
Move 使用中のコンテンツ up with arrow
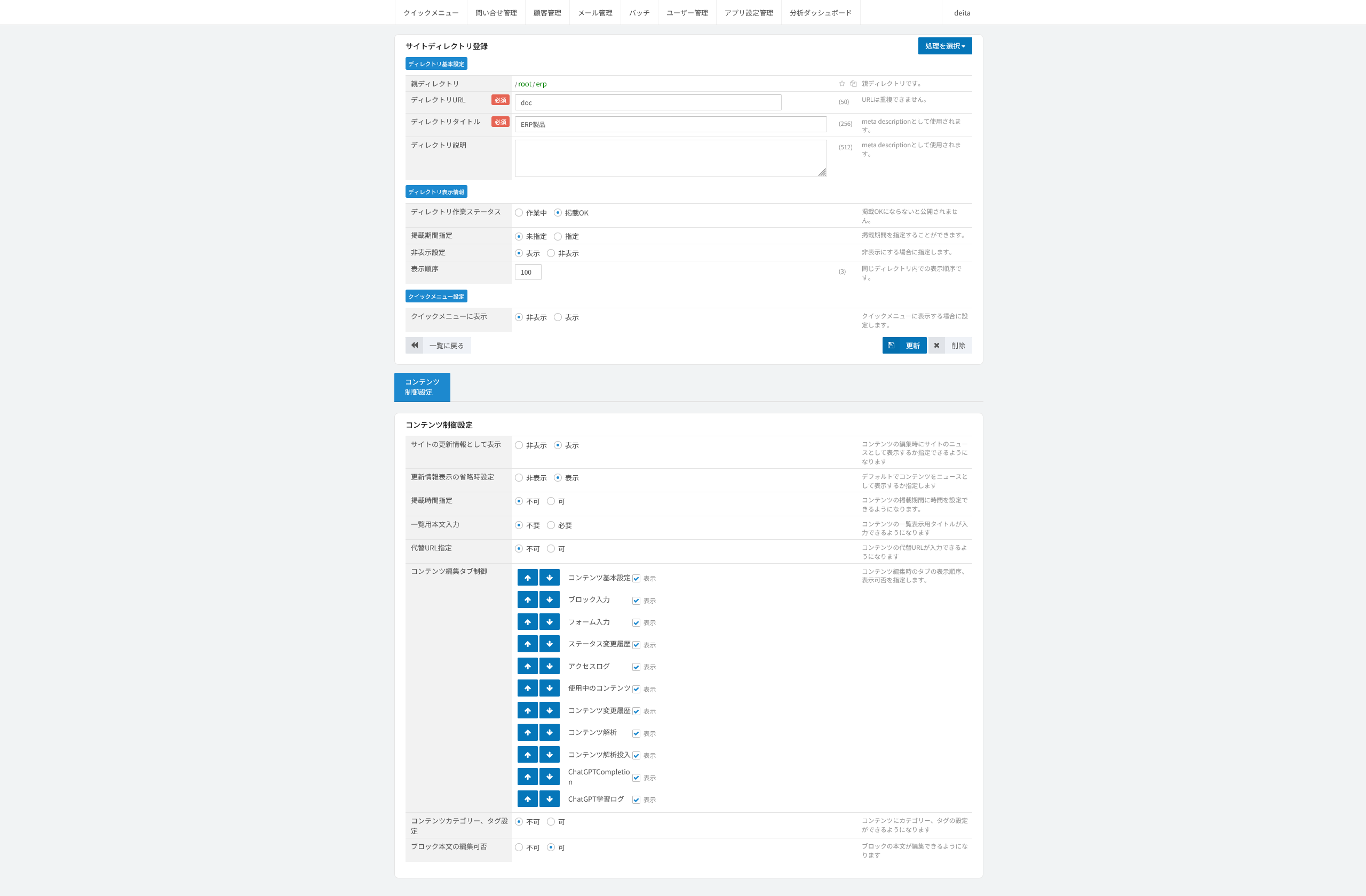(x=528, y=688)
